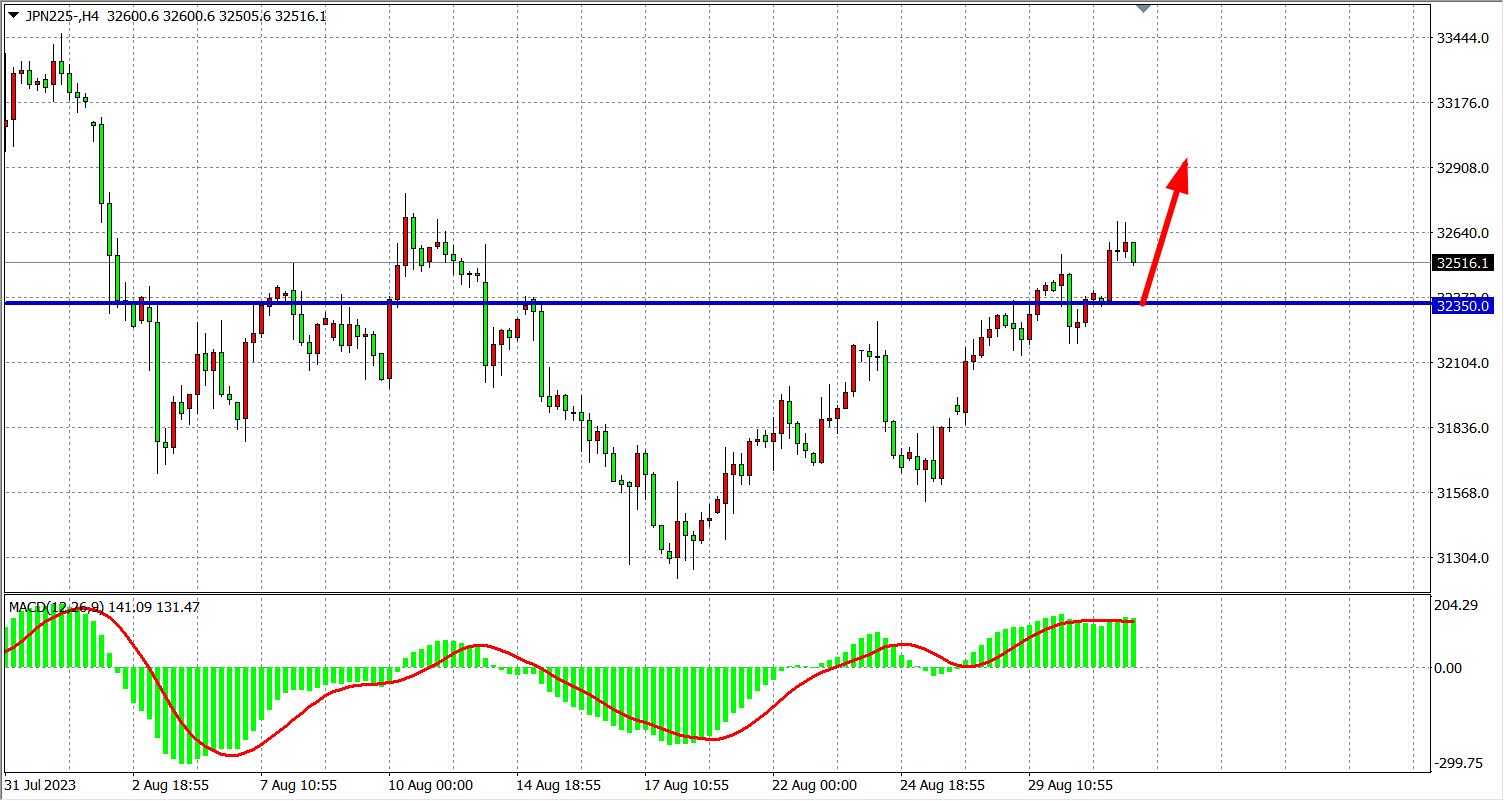Click the black 32516.1 current price label

click(x=1462, y=263)
